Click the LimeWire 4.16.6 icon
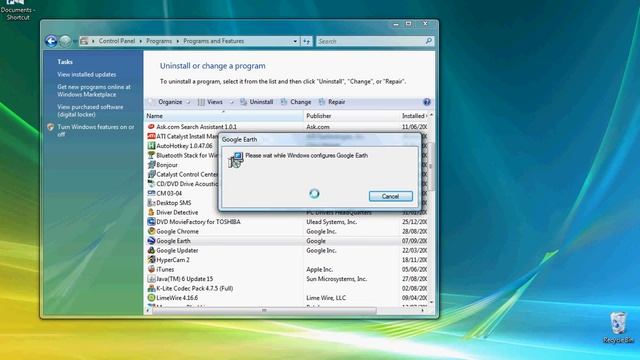Screen dimensions: 640x360 pyautogui.click(x=151, y=298)
